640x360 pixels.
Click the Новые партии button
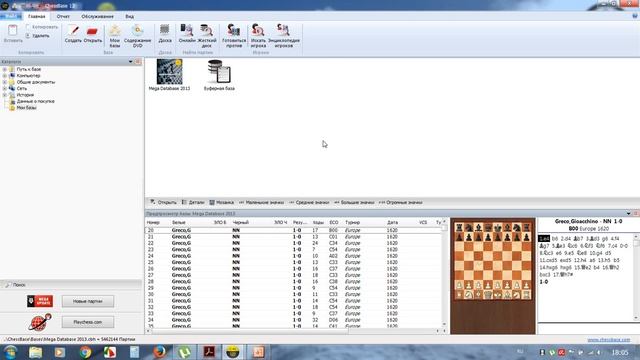click(x=88, y=301)
